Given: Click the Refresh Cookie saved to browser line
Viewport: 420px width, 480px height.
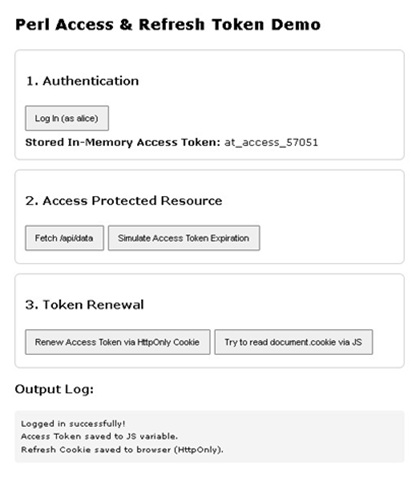Looking at the screenshot, I should pyautogui.click(x=122, y=450).
